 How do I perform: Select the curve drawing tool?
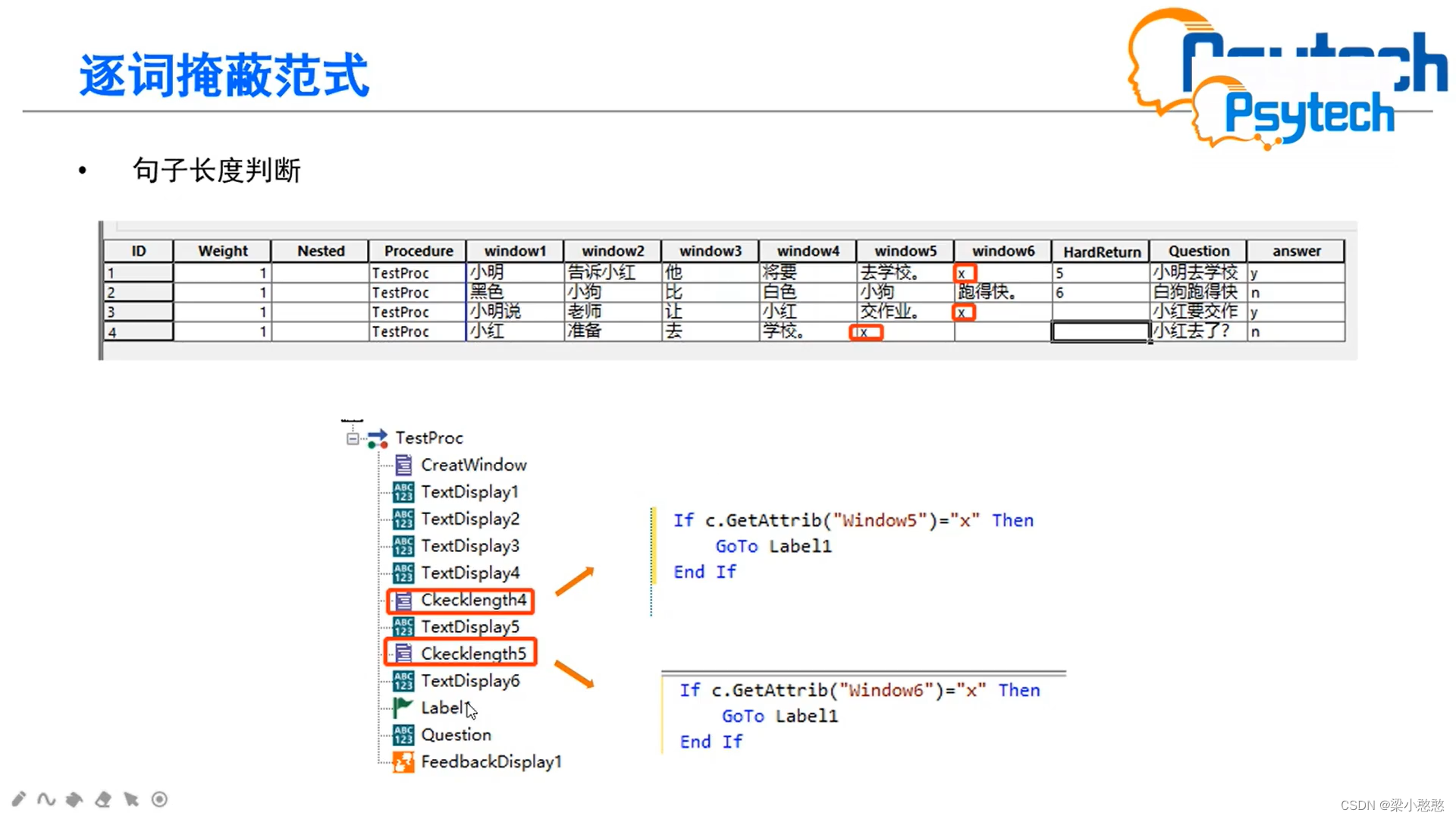tap(46, 799)
